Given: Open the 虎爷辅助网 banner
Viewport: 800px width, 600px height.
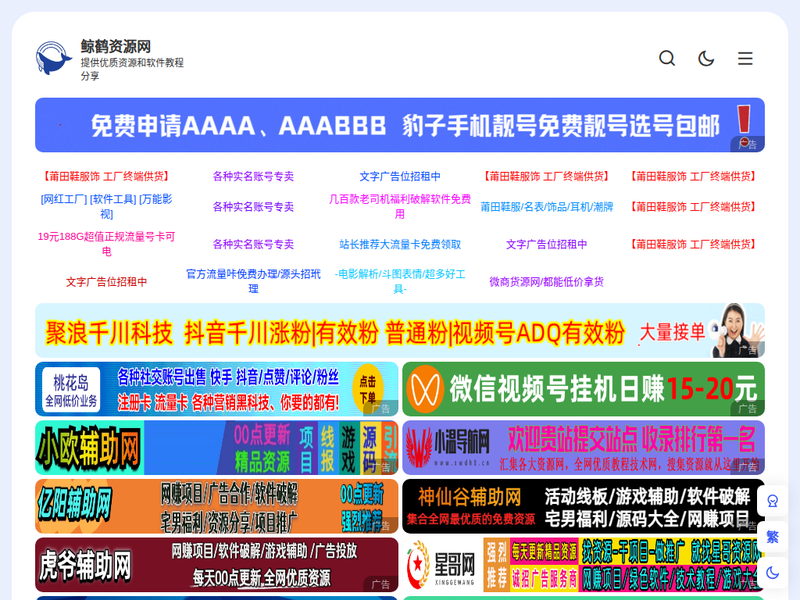Looking at the screenshot, I should [216, 565].
